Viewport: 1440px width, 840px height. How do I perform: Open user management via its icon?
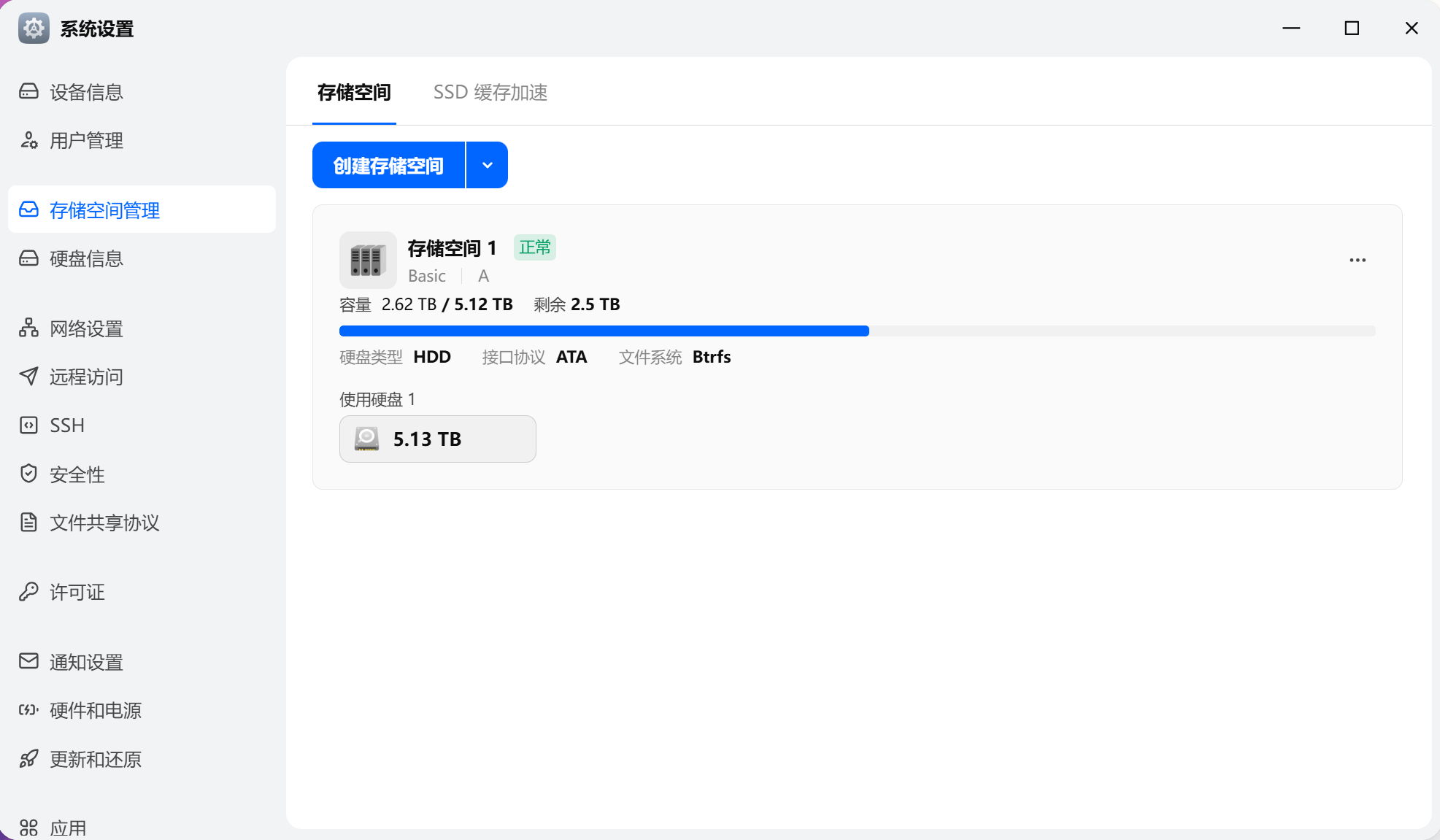28,140
